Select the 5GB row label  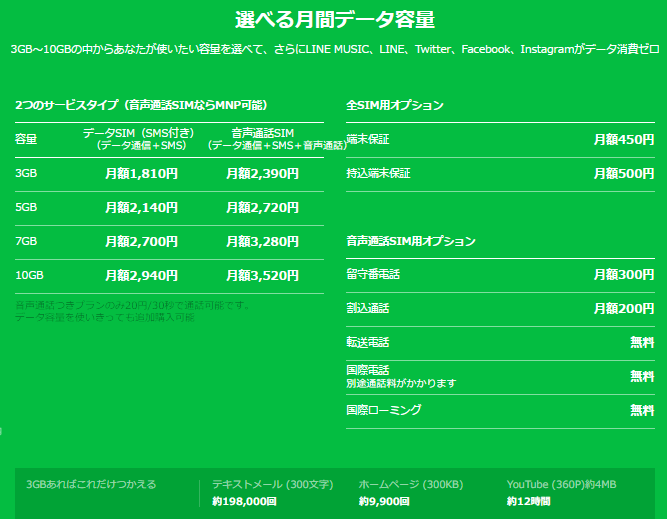point(26,207)
